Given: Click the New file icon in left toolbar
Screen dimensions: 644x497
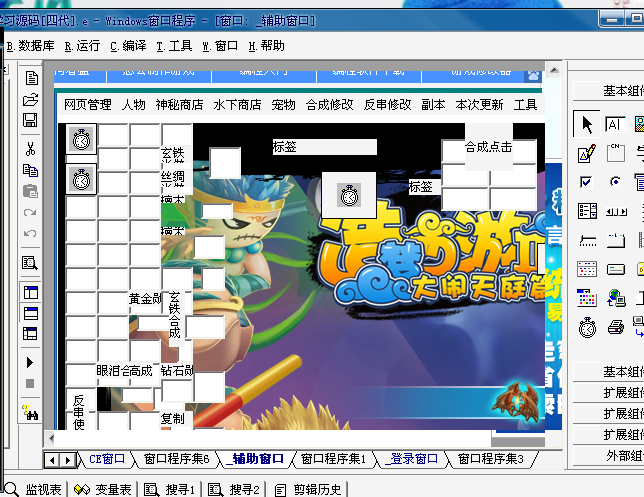Looking at the screenshot, I should click(x=31, y=78).
